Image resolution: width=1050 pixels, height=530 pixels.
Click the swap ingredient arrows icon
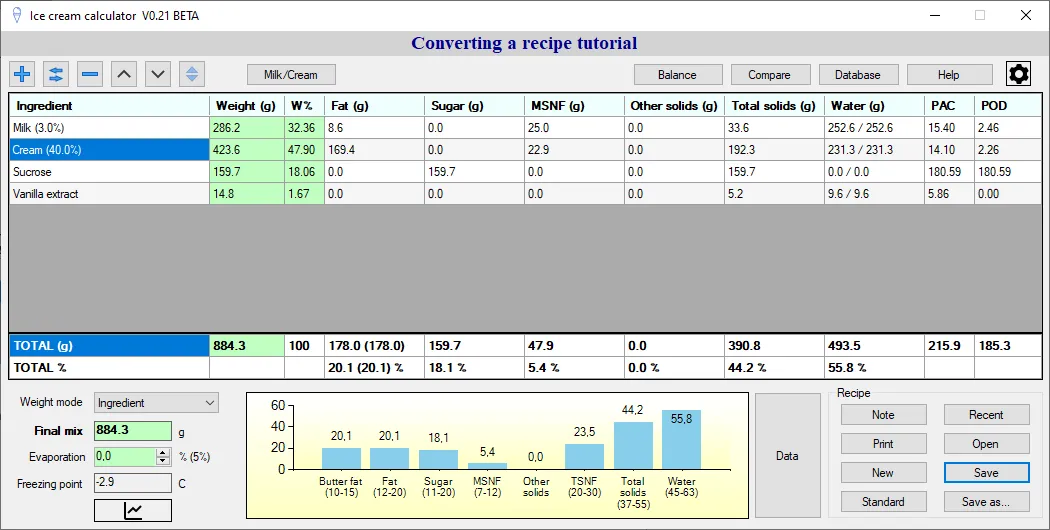point(56,74)
